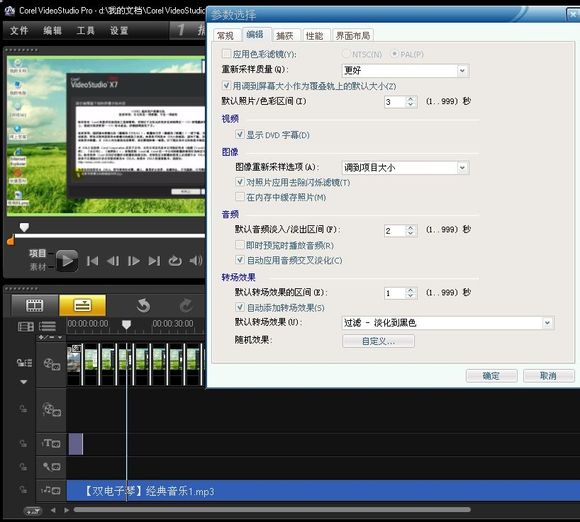
Task: Toggle 显示 DVD 字幕 checkbox
Action: (x=240, y=134)
